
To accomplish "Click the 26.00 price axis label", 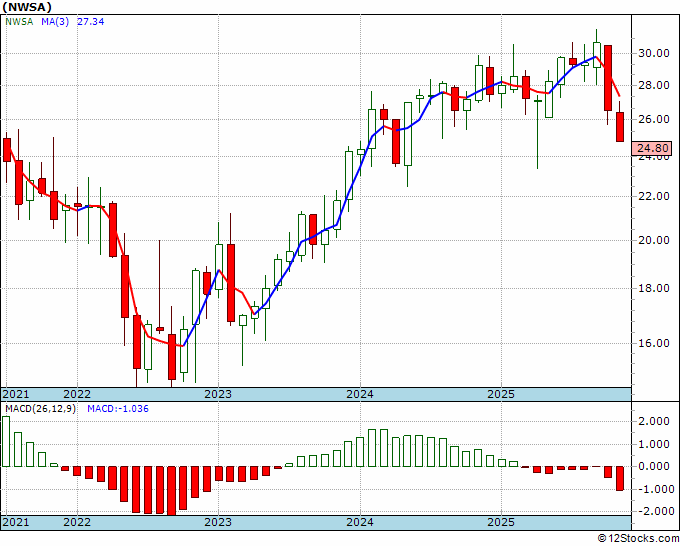I will 654,119.
